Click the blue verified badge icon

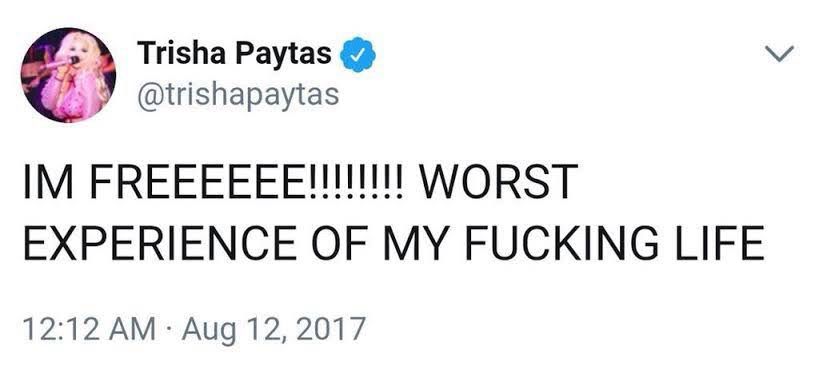(x=357, y=55)
